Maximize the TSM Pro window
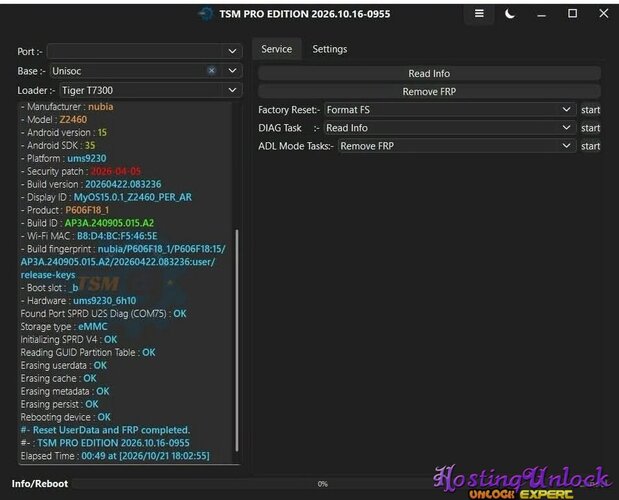The width and height of the screenshot is (619, 500). (572, 14)
